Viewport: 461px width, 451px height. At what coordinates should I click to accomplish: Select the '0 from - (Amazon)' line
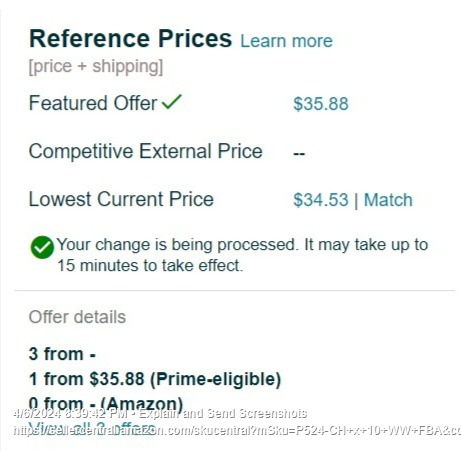pos(106,404)
